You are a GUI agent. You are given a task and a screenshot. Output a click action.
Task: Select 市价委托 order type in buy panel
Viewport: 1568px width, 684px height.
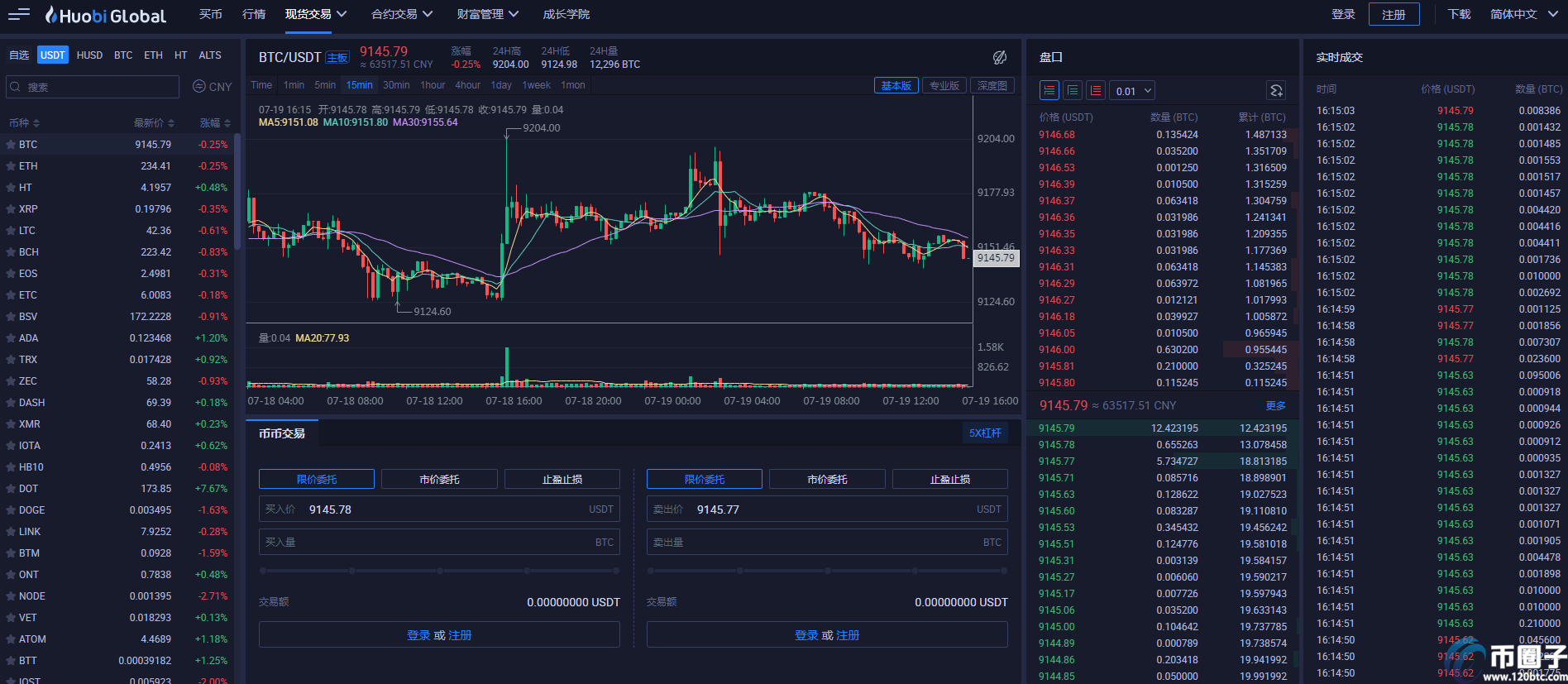coord(439,479)
